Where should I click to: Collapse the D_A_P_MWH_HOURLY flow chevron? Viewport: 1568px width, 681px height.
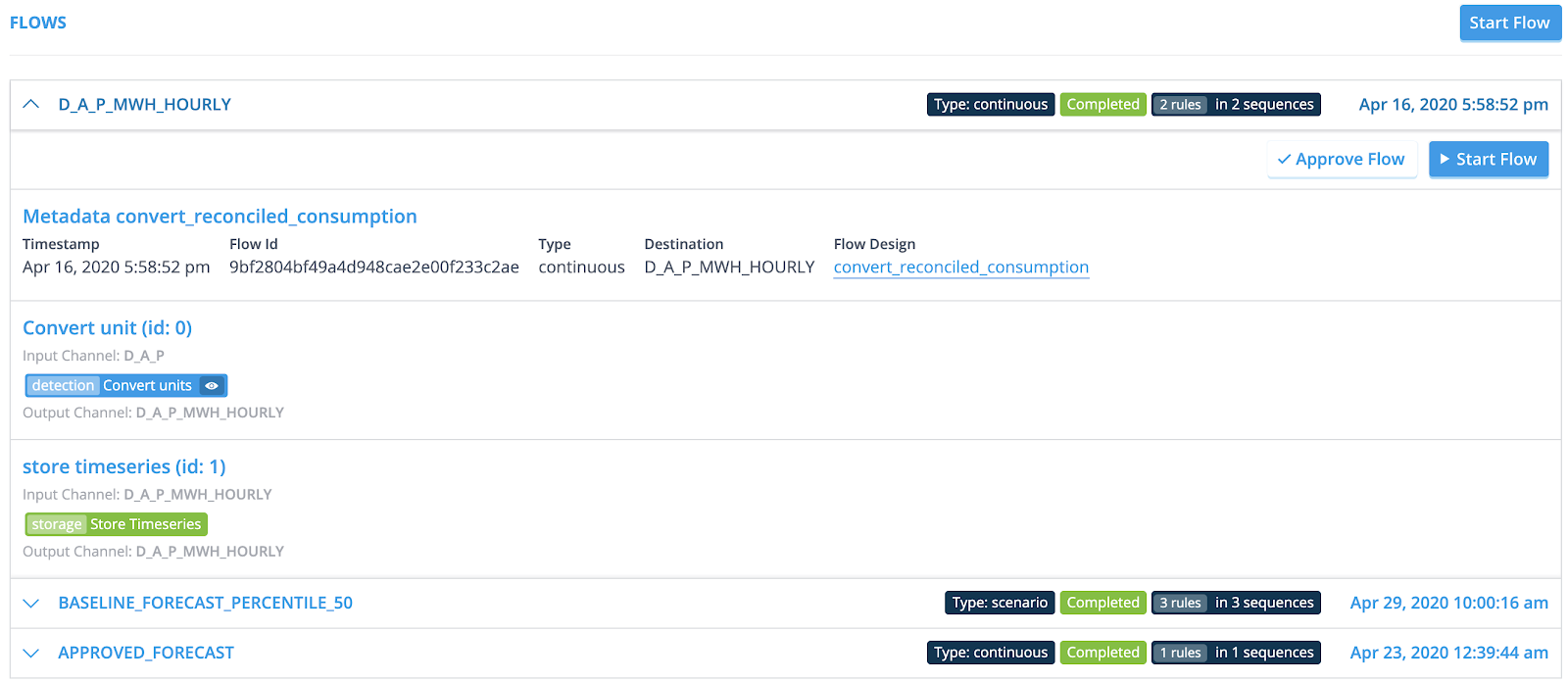(31, 104)
